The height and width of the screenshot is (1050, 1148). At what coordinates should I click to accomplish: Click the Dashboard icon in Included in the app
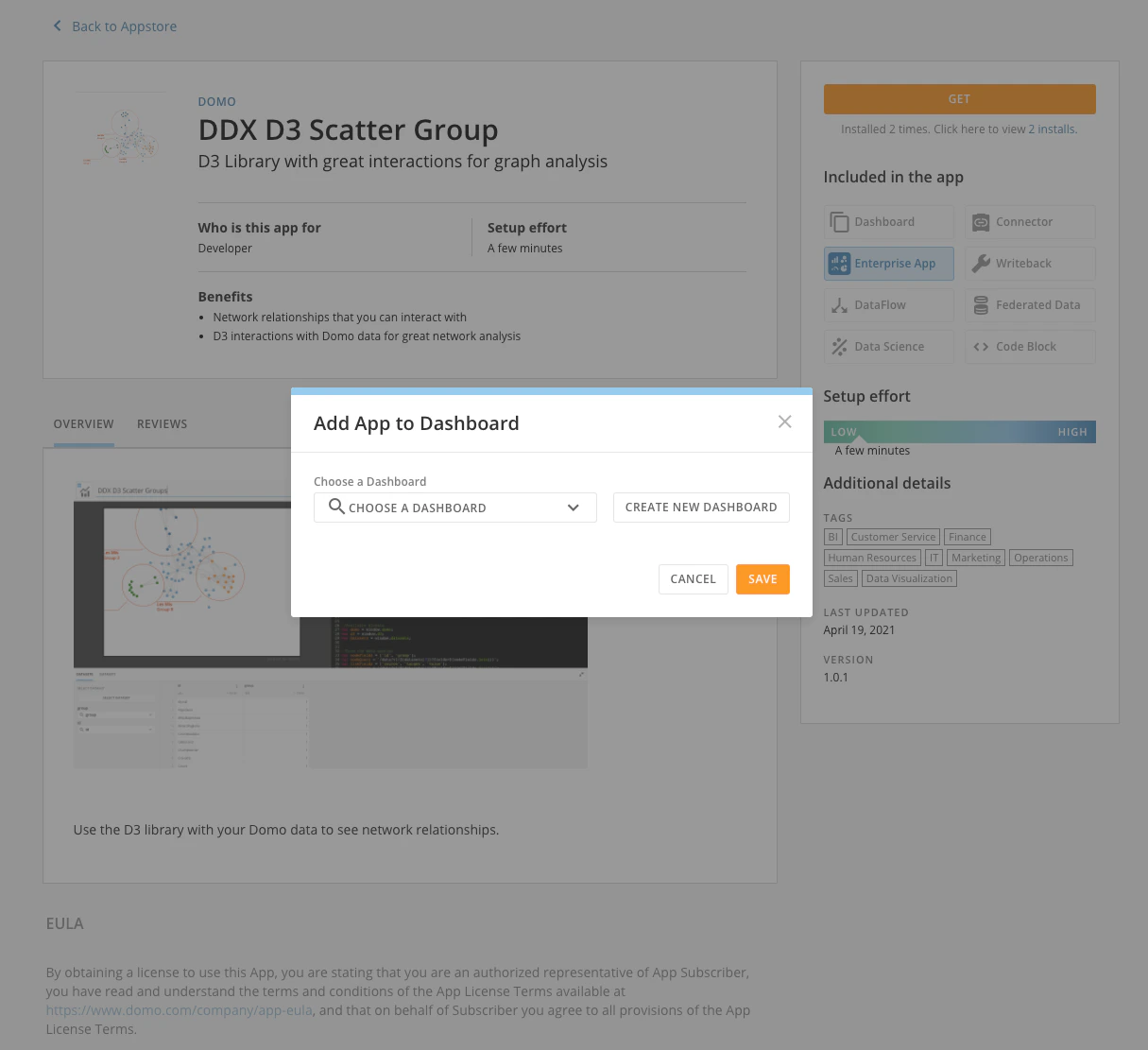[839, 222]
